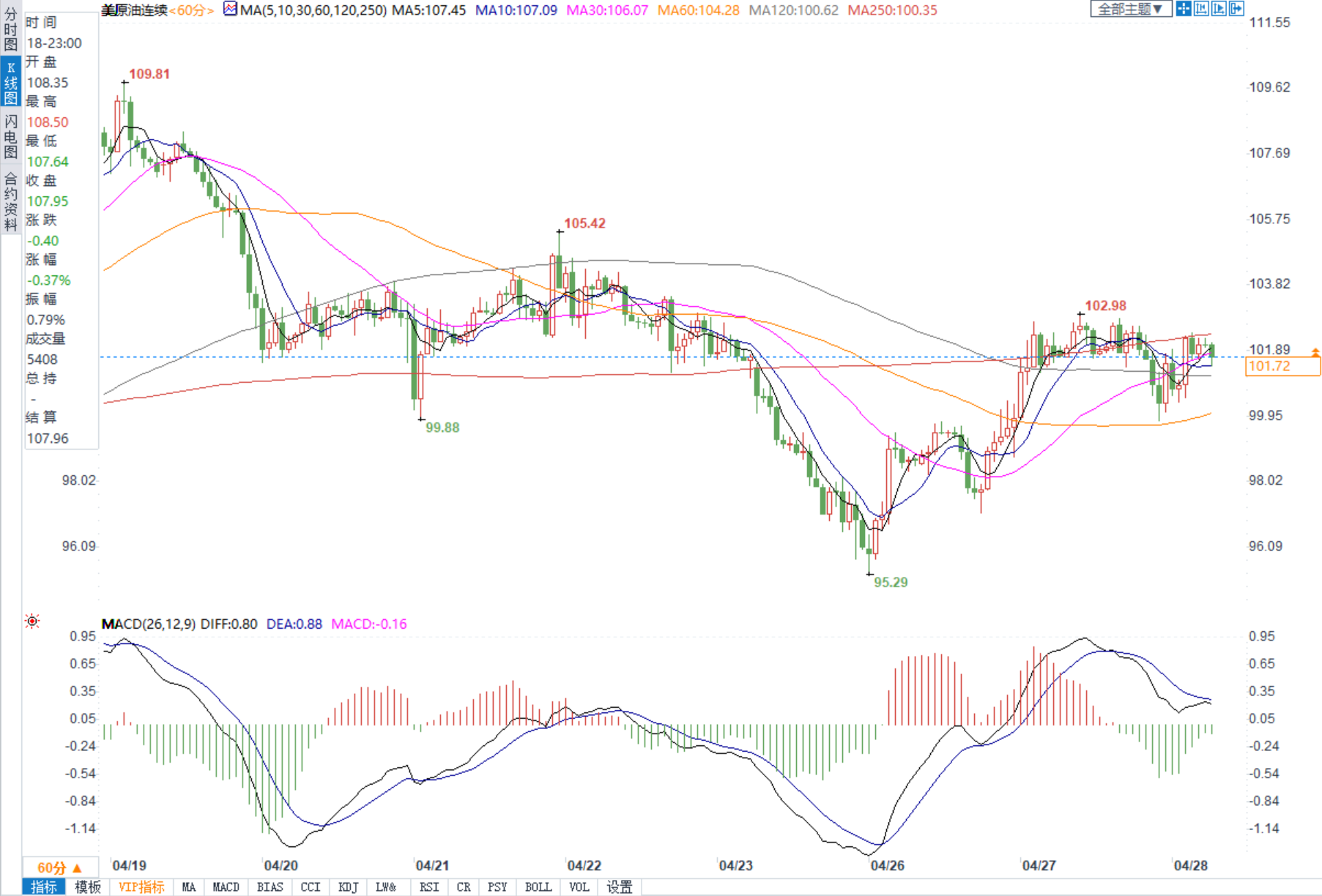Click the red sun icon beside MACD panel
Image resolution: width=1322 pixels, height=896 pixels.
click(32, 621)
